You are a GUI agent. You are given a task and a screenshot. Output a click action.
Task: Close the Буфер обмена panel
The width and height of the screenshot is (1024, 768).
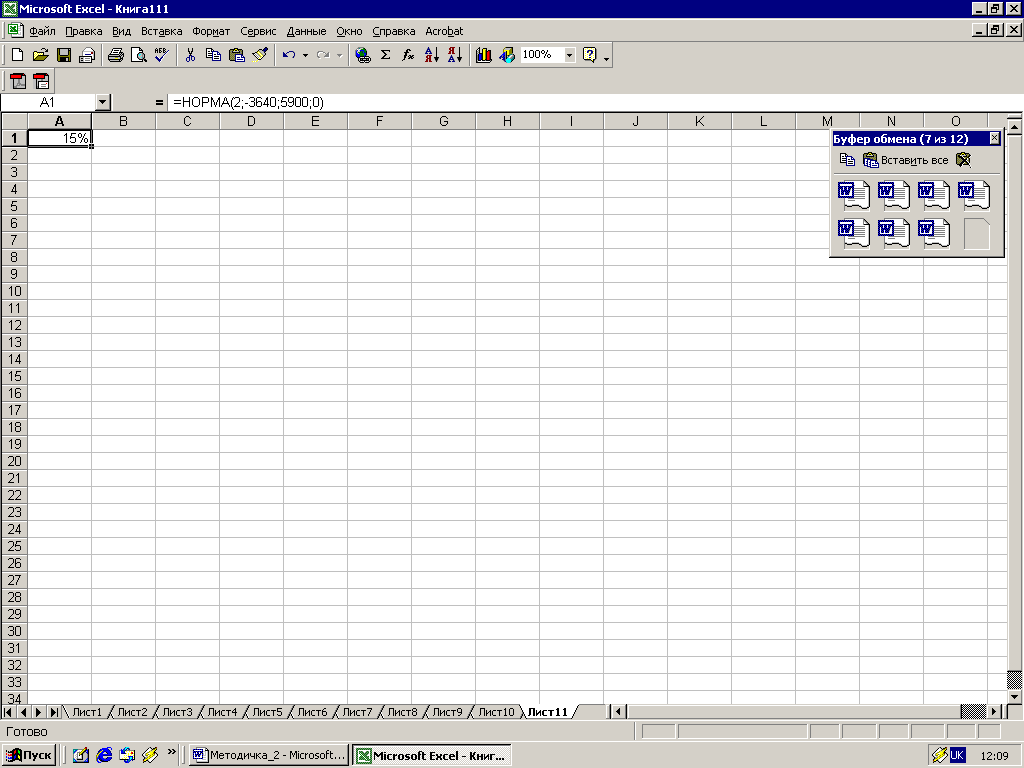[x=994, y=138]
